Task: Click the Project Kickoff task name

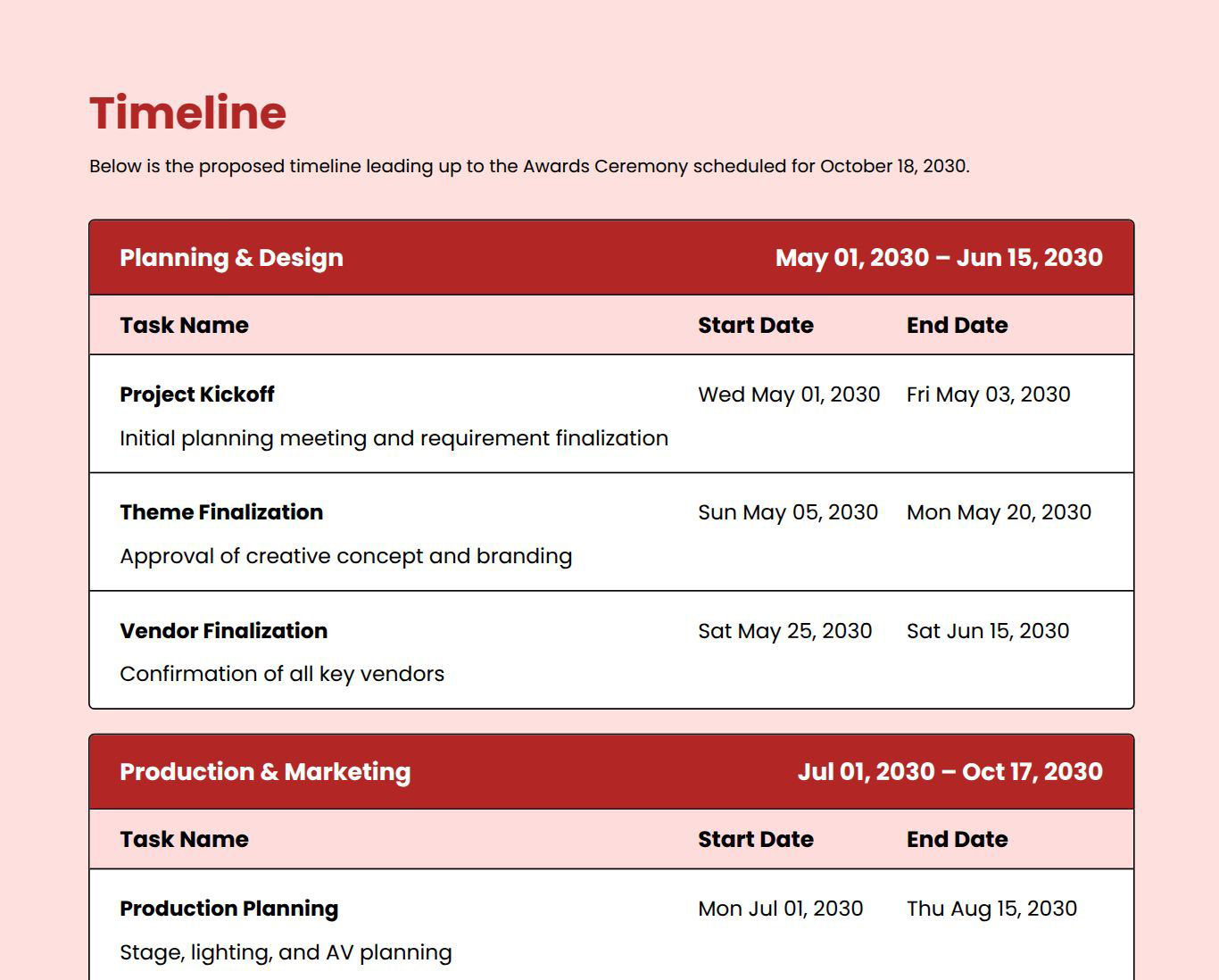Action: (x=196, y=394)
